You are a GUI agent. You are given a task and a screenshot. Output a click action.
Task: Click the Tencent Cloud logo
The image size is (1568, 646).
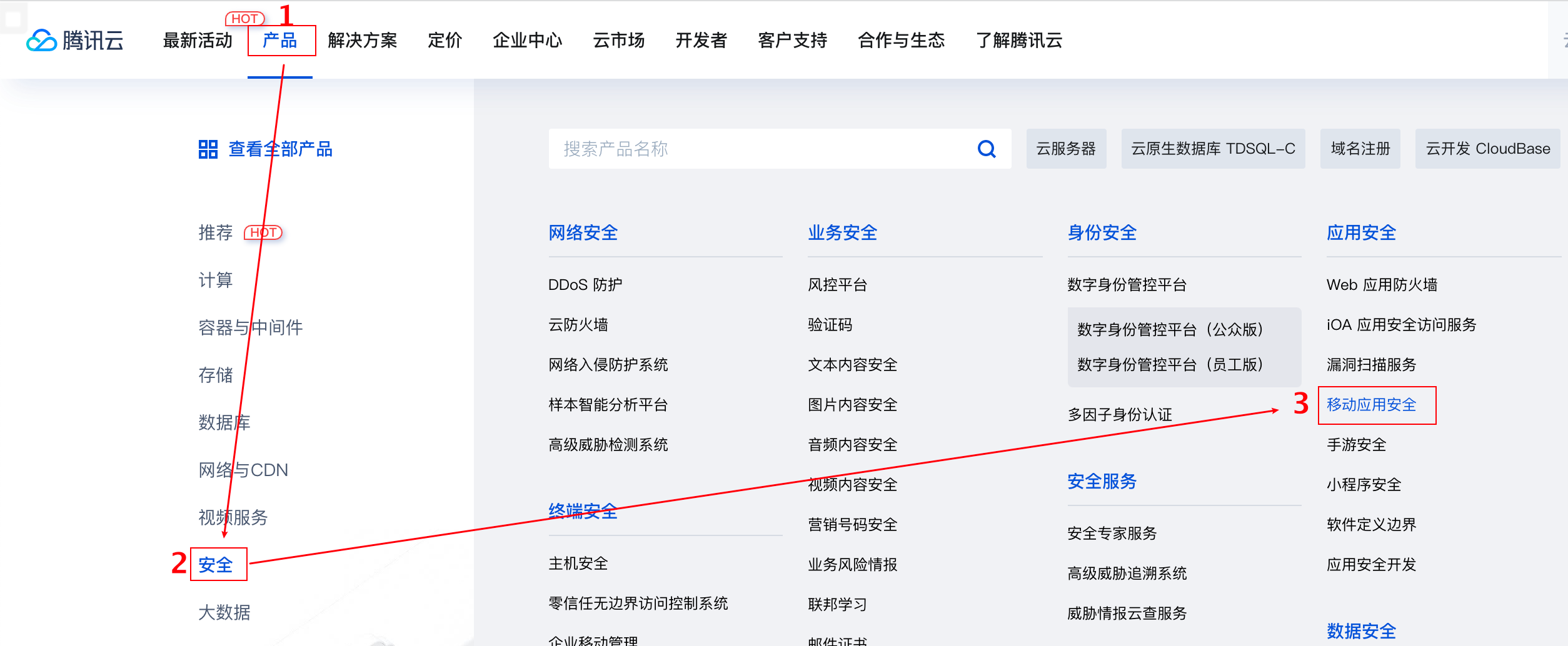tap(75, 41)
